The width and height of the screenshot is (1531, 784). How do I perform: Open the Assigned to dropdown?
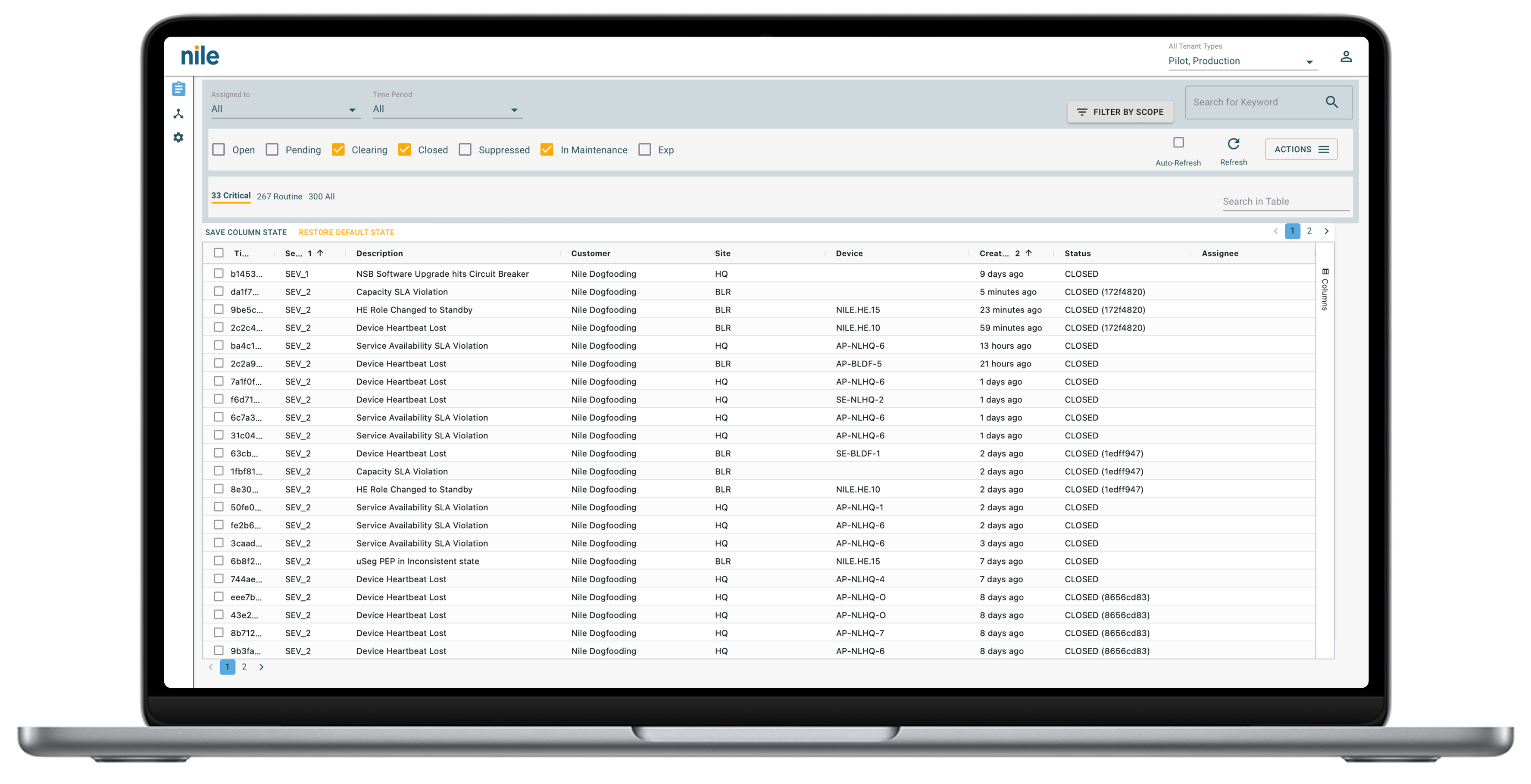tap(286, 109)
